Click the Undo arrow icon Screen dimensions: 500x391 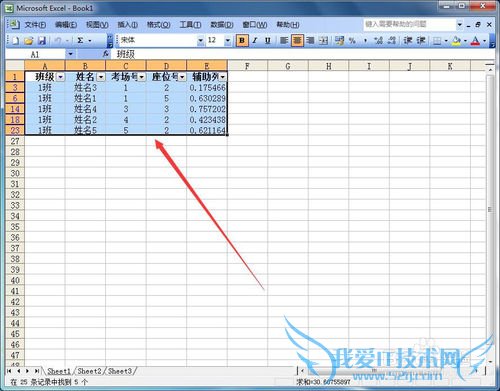pyautogui.click(x=58, y=41)
